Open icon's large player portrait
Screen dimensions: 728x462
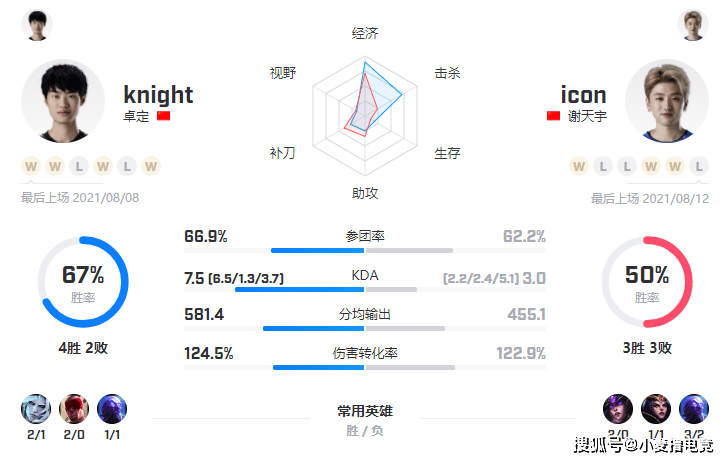667,101
